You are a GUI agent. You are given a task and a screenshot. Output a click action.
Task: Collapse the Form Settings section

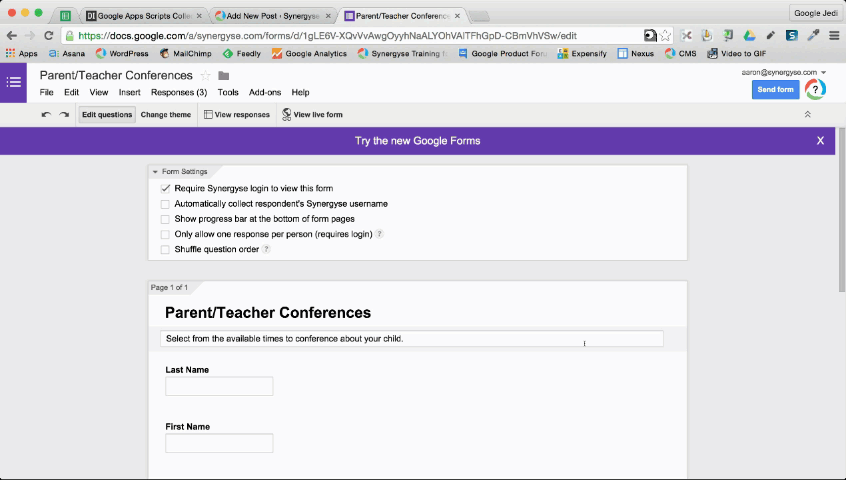[155, 172]
